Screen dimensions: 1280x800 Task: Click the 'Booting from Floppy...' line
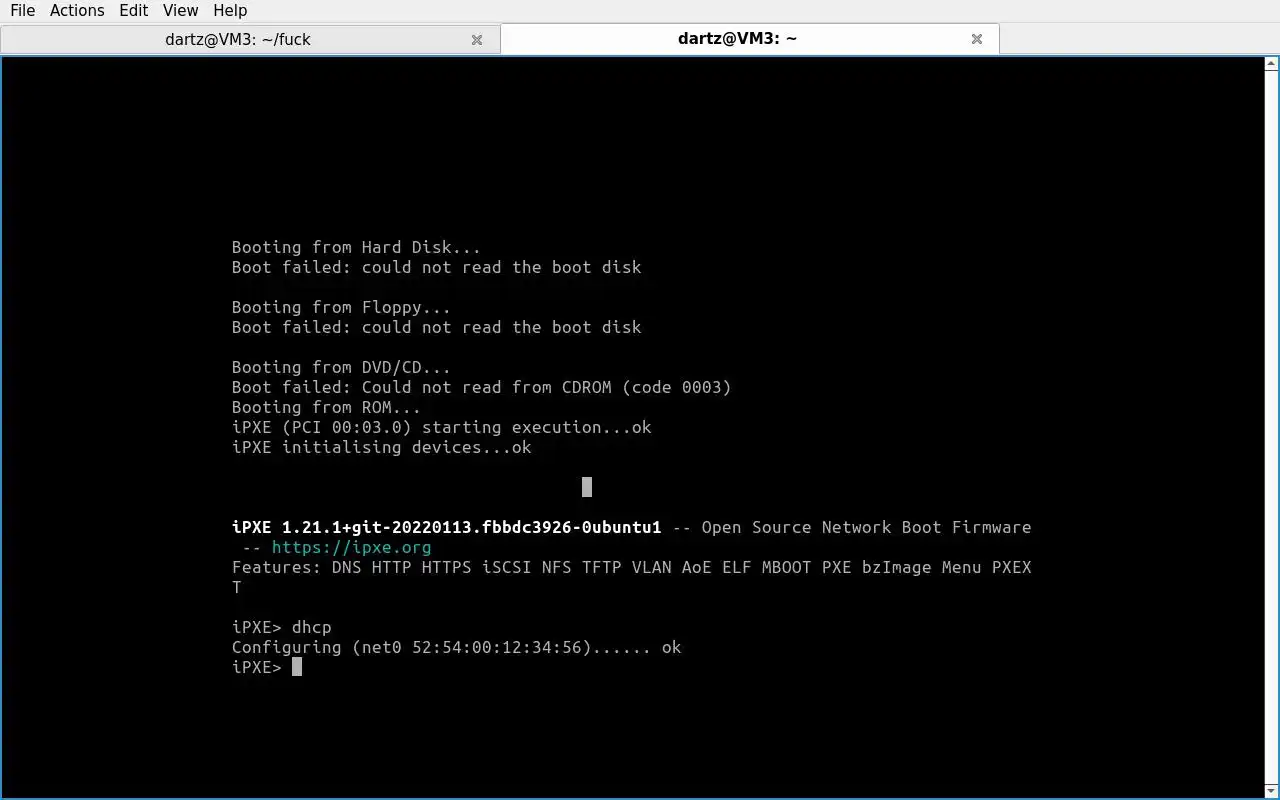[x=341, y=307]
